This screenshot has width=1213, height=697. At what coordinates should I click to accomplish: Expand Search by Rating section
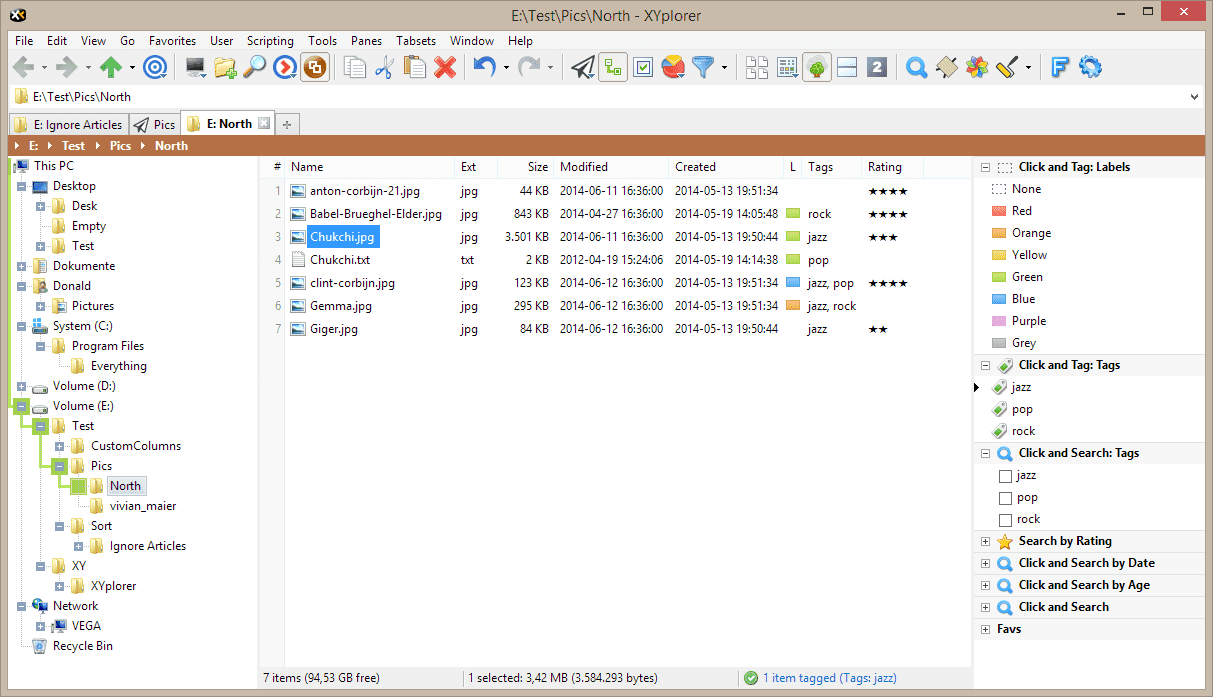pos(985,541)
